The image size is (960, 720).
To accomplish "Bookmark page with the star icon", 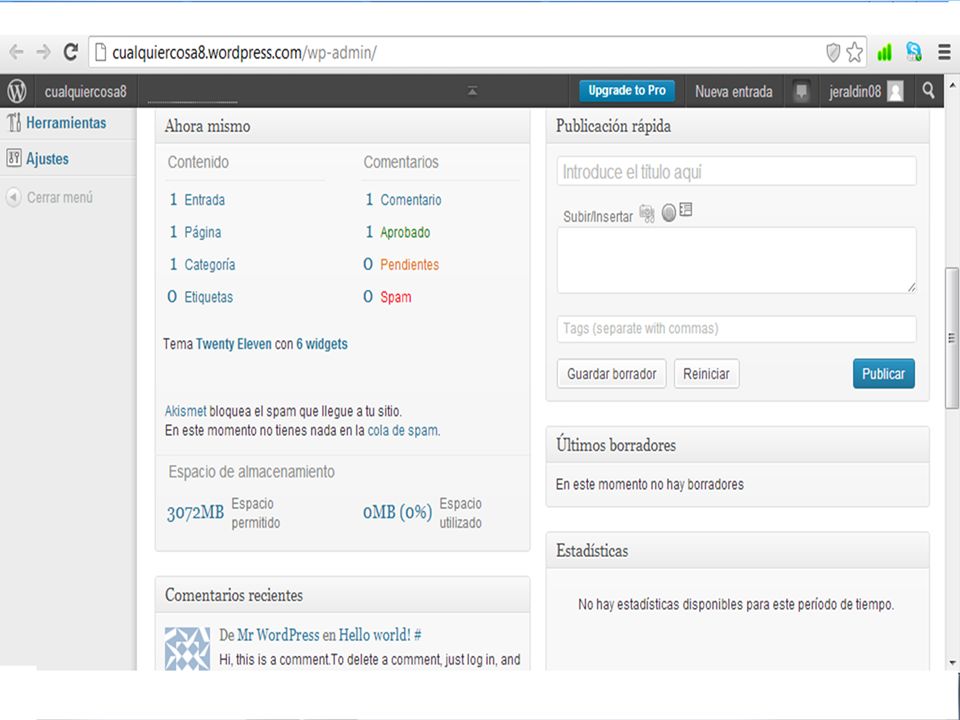I will click(855, 53).
